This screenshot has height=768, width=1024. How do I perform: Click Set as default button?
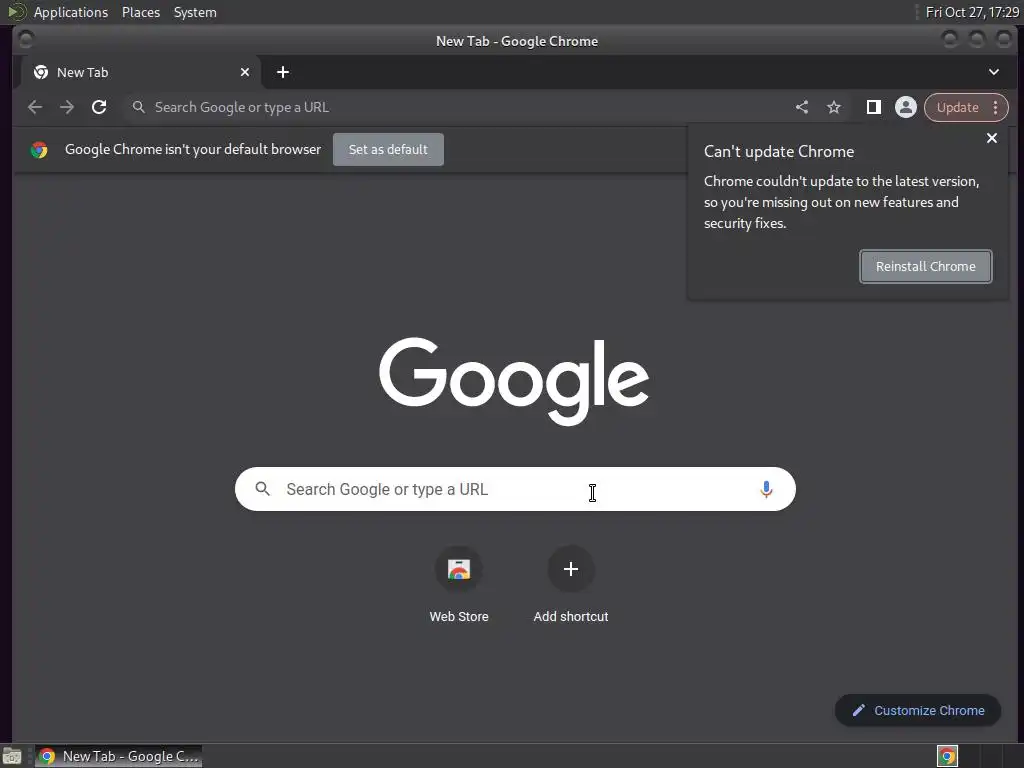tap(388, 150)
